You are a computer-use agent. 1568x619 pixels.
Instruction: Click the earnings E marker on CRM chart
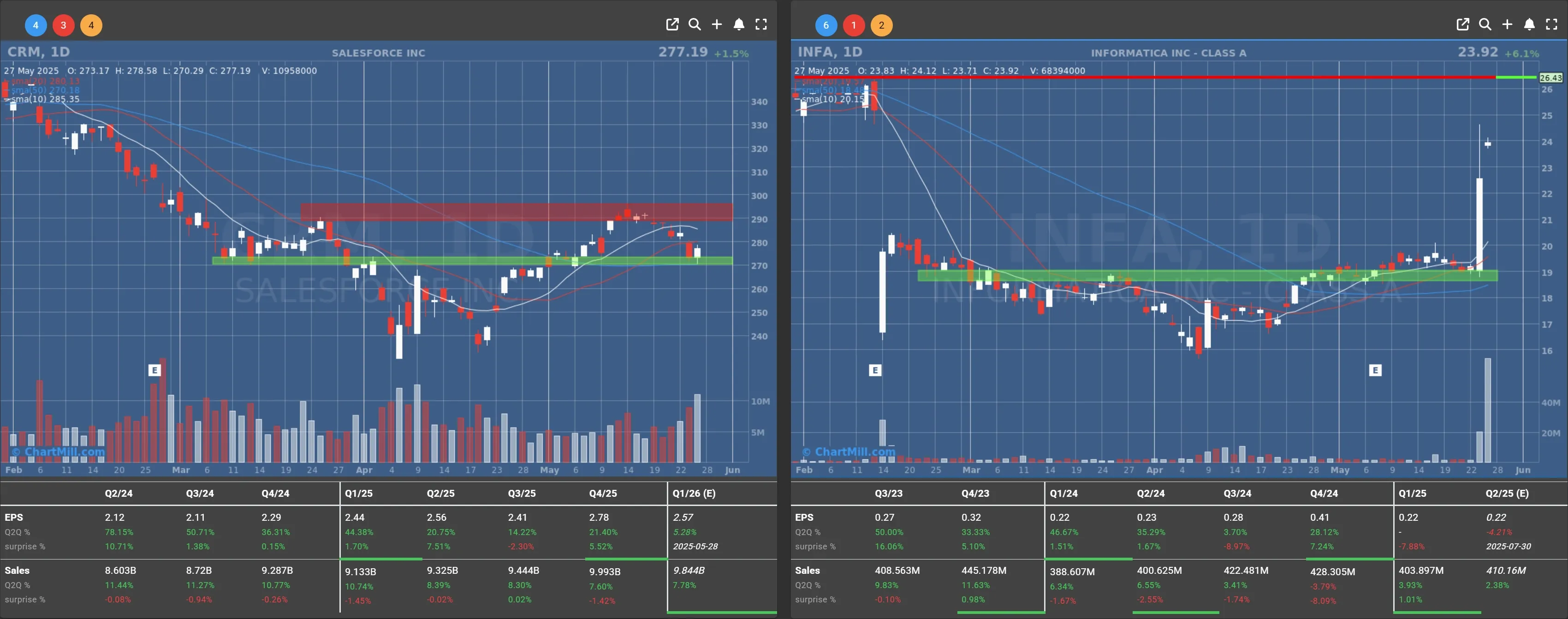154,370
